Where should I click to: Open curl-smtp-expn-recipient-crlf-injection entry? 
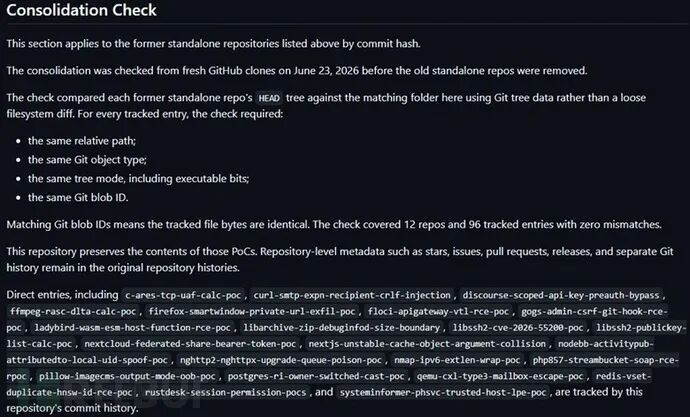pos(352,295)
